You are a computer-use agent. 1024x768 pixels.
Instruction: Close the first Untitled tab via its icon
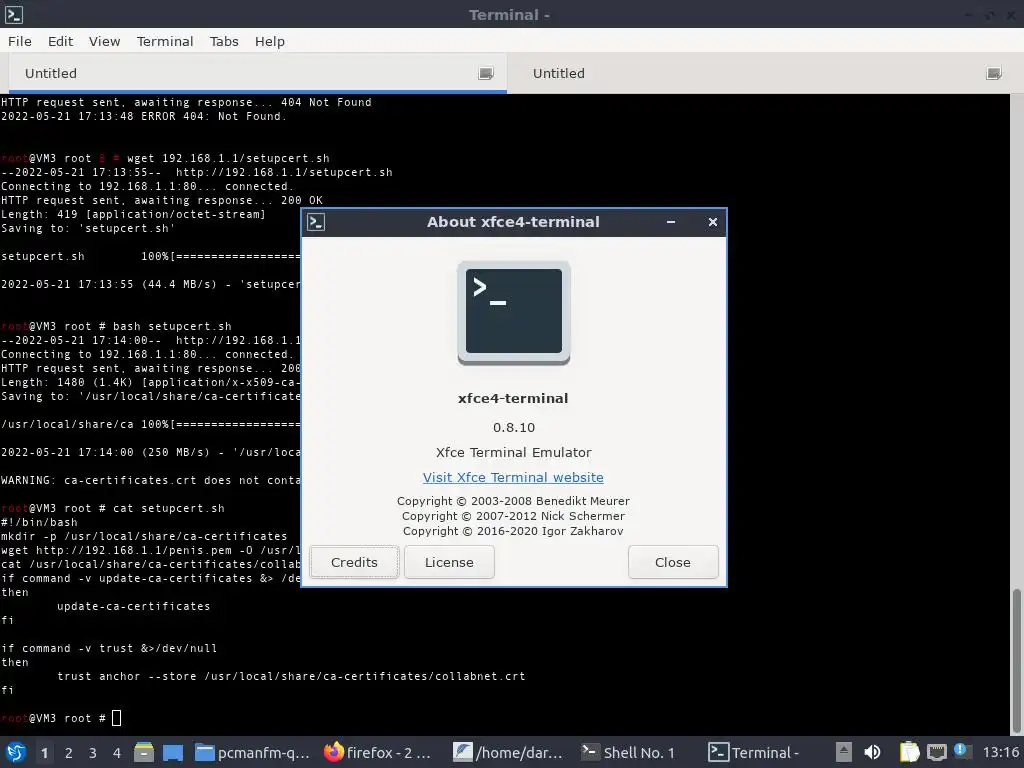(485, 73)
